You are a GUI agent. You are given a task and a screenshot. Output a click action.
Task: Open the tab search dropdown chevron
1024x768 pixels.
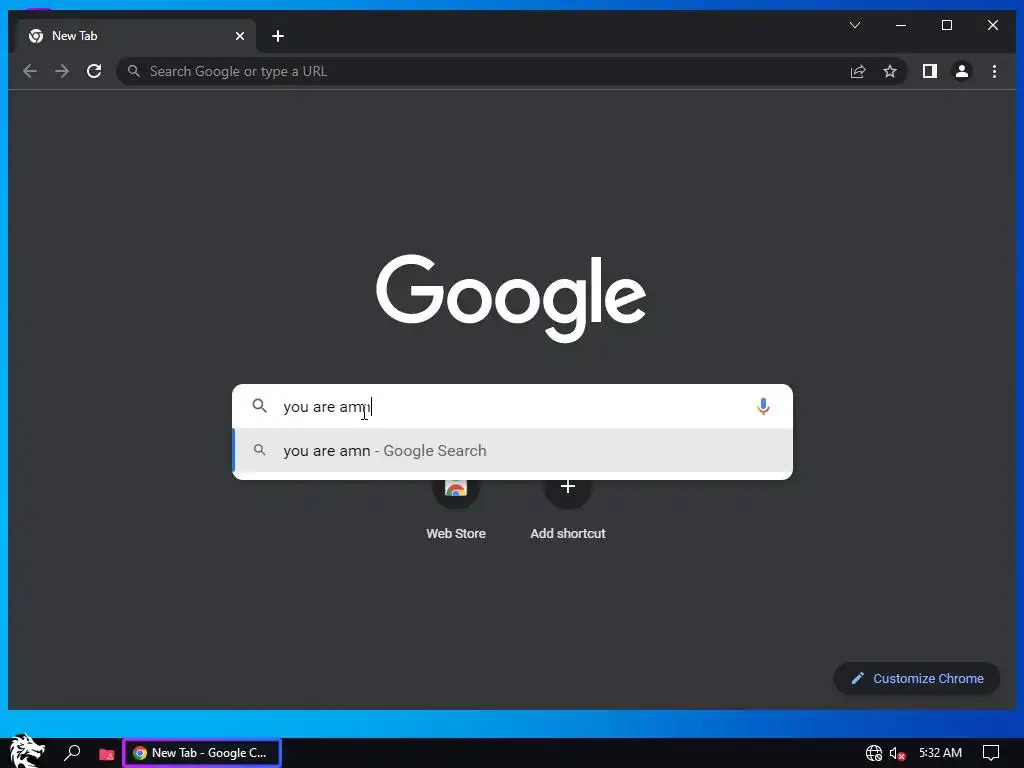(x=855, y=25)
